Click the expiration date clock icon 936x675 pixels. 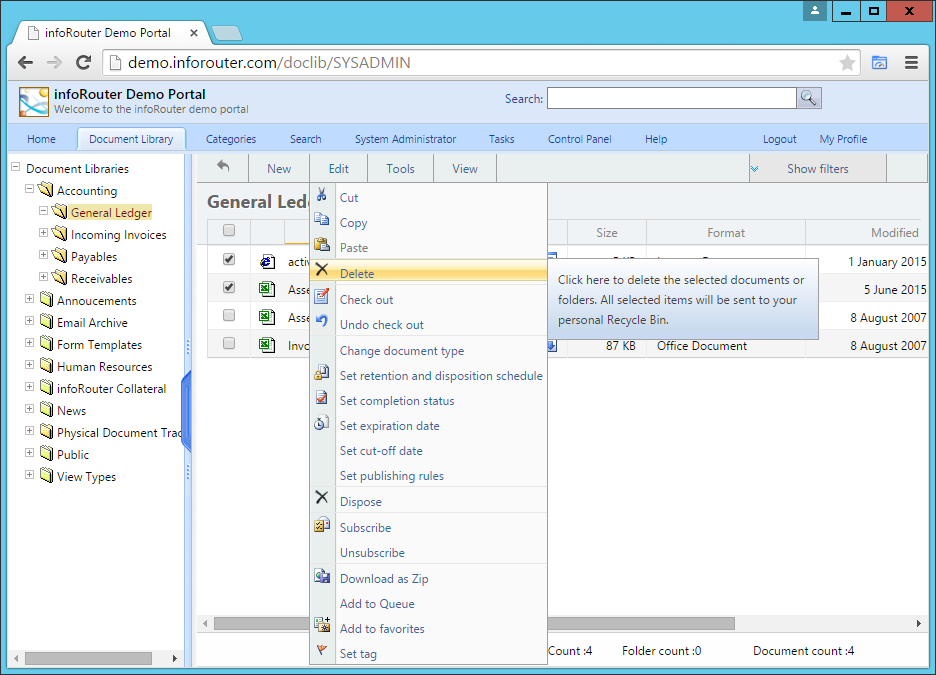click(x=322, y=423)
